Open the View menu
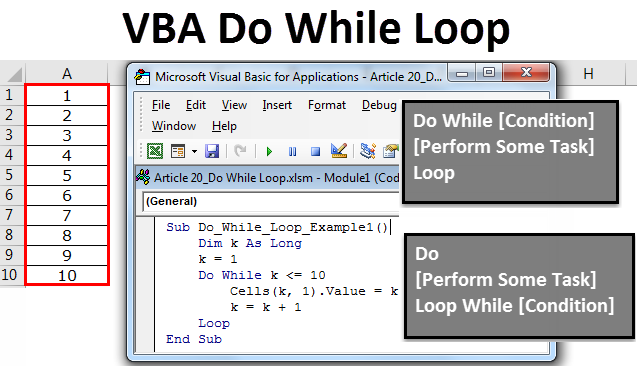 tap(234, 105)
